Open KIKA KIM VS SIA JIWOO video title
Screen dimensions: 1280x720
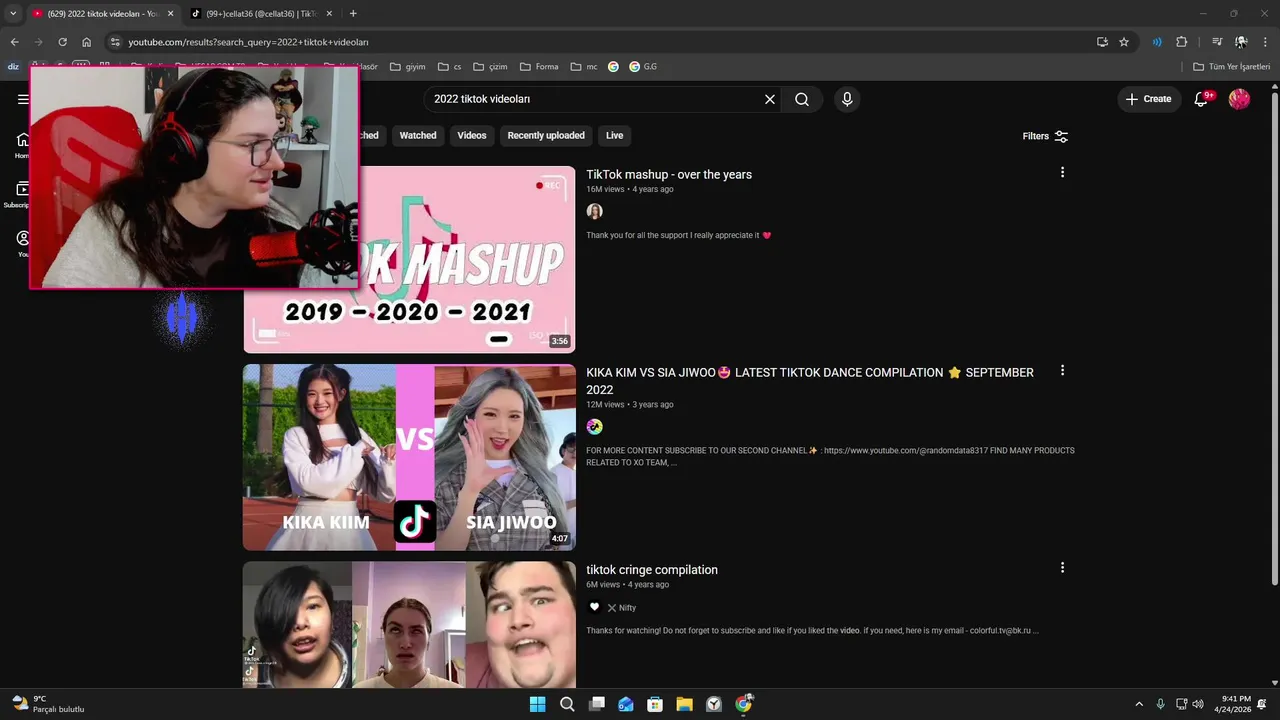[810, 380]
